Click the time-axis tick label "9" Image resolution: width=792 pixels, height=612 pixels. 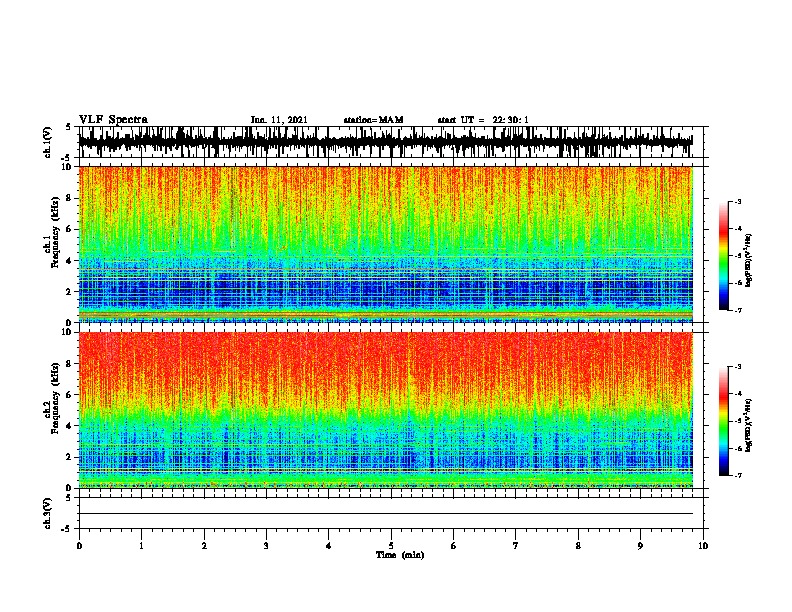pos(640,546)
